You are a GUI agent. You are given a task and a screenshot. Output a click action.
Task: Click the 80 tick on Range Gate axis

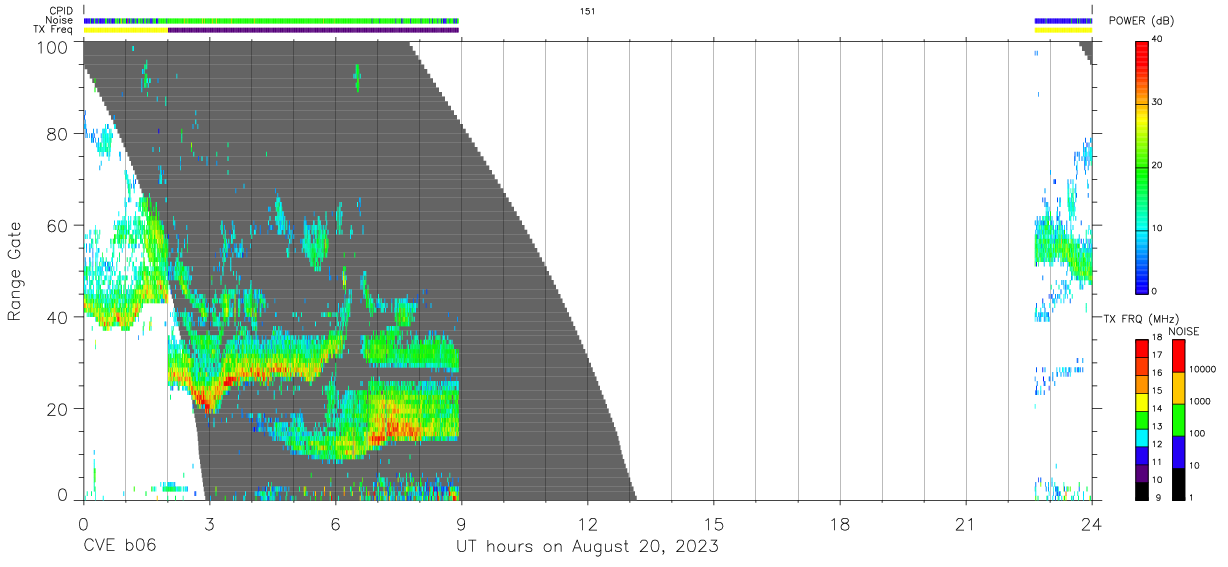tap(57, 134)
